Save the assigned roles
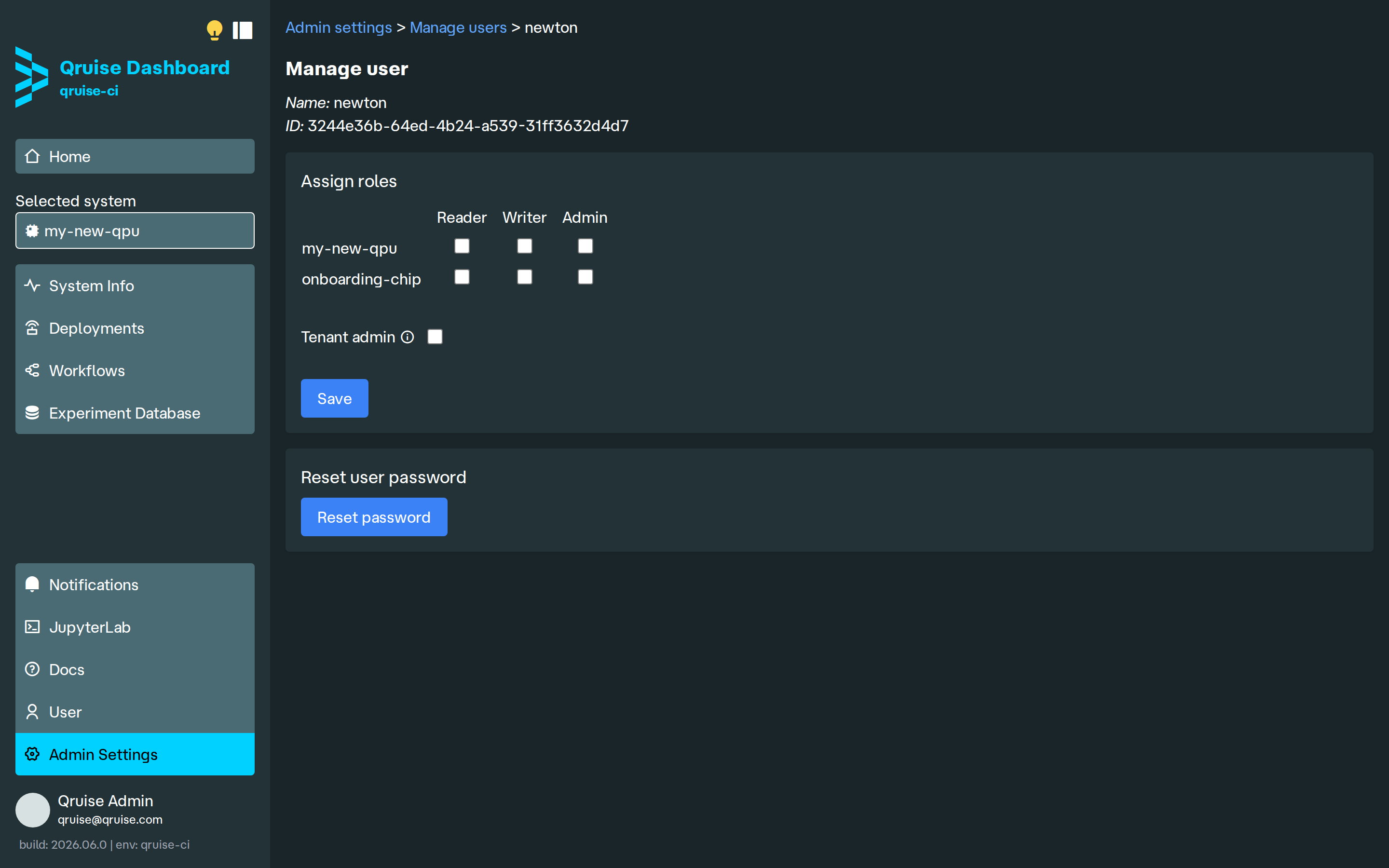The width and height of the screenshot is (1389, 868). tap(335, 398)
